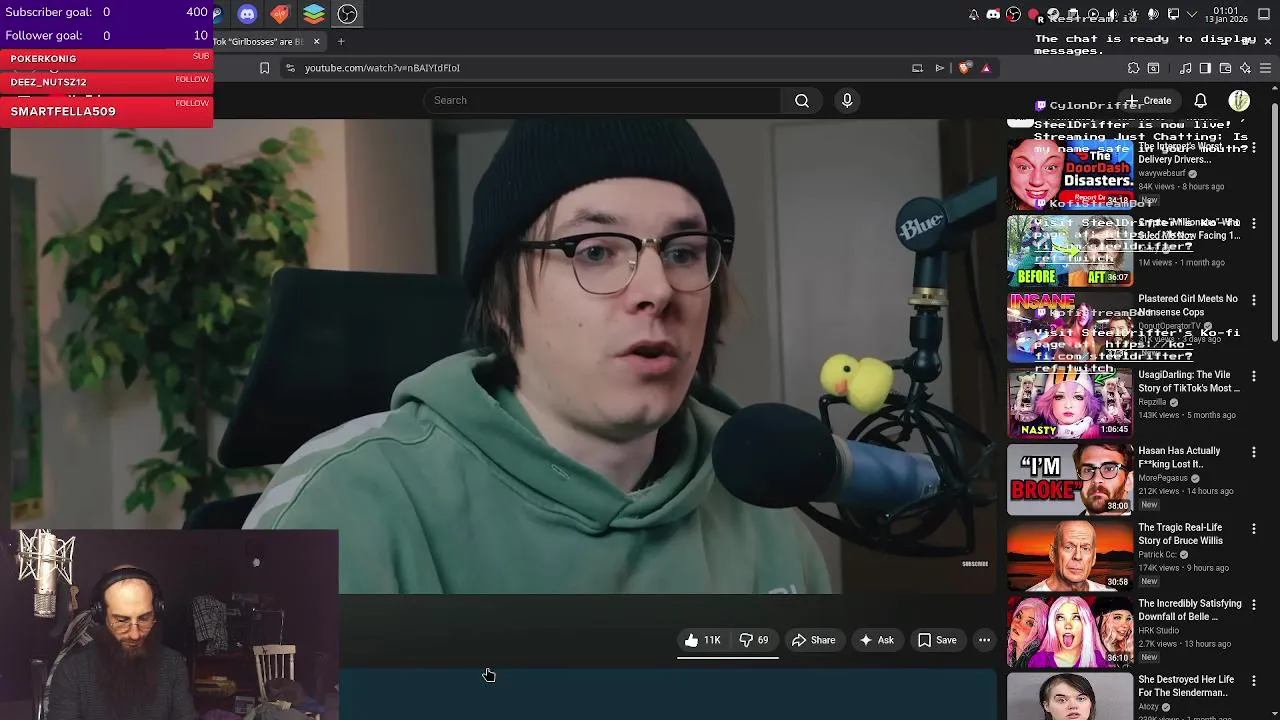Open the "I'M BROKE" Hasan thumbnail

tap(1070, 479)
